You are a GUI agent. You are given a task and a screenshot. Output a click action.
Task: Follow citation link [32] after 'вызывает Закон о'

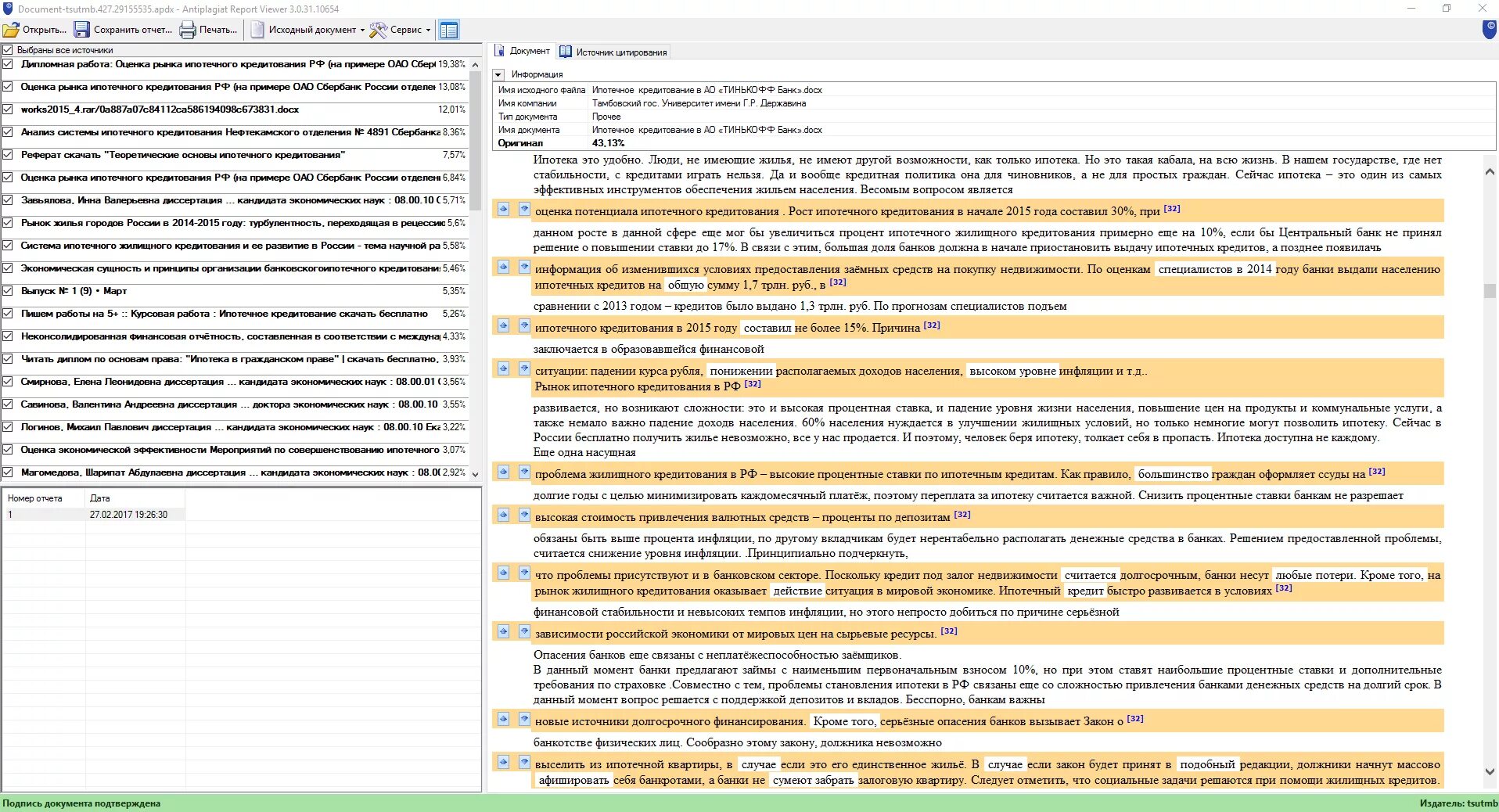1135,719
